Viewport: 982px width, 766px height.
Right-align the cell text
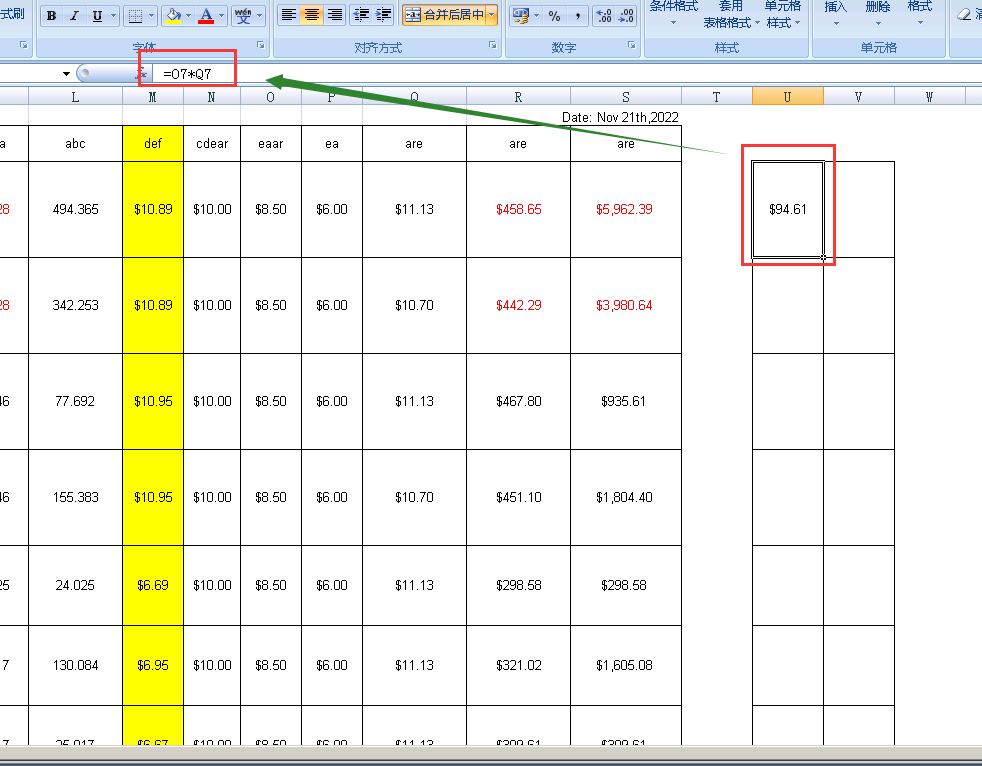pos(335,15)
